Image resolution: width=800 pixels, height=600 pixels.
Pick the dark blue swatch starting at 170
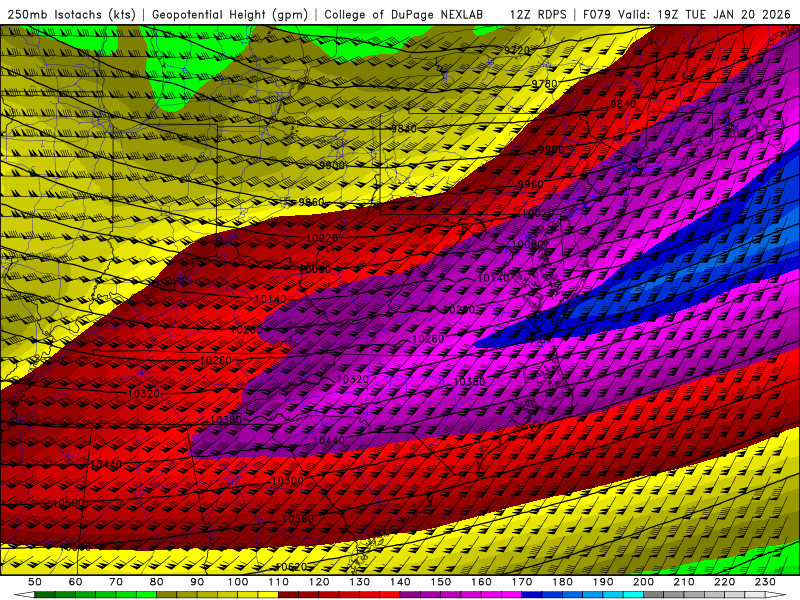pyautogui.click(x=532, y=594)
